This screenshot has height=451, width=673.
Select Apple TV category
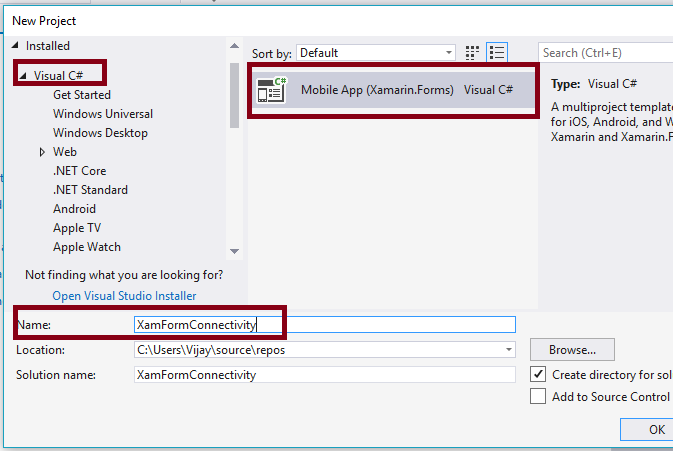point(77,228)
